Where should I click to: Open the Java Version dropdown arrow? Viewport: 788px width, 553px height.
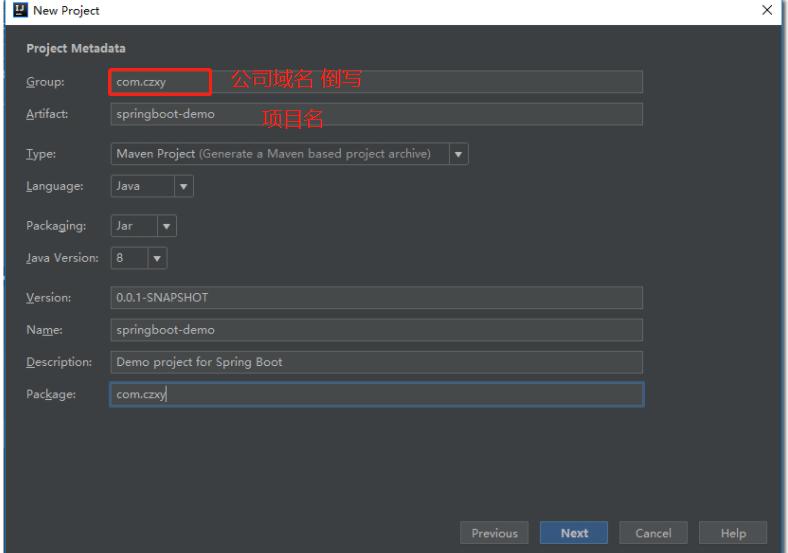157,258
